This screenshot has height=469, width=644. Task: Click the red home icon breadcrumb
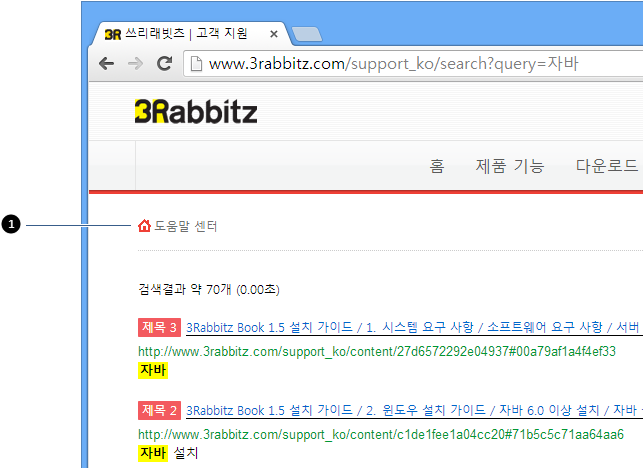tap(144, 225)
